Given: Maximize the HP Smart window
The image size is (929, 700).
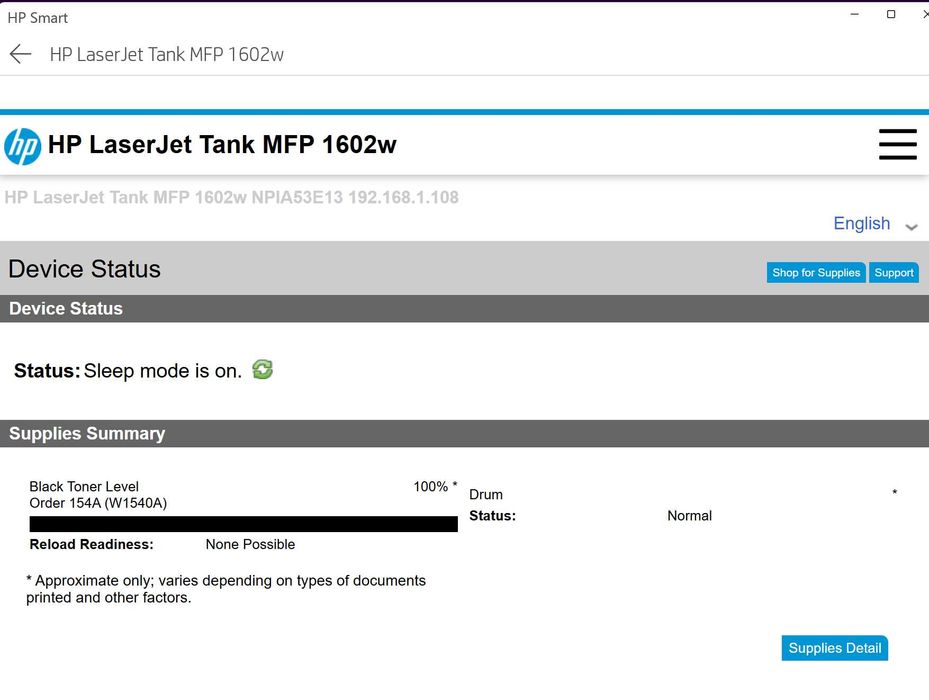Looking at the screenshot, I should pyautogui.click(x=891, y=15).
